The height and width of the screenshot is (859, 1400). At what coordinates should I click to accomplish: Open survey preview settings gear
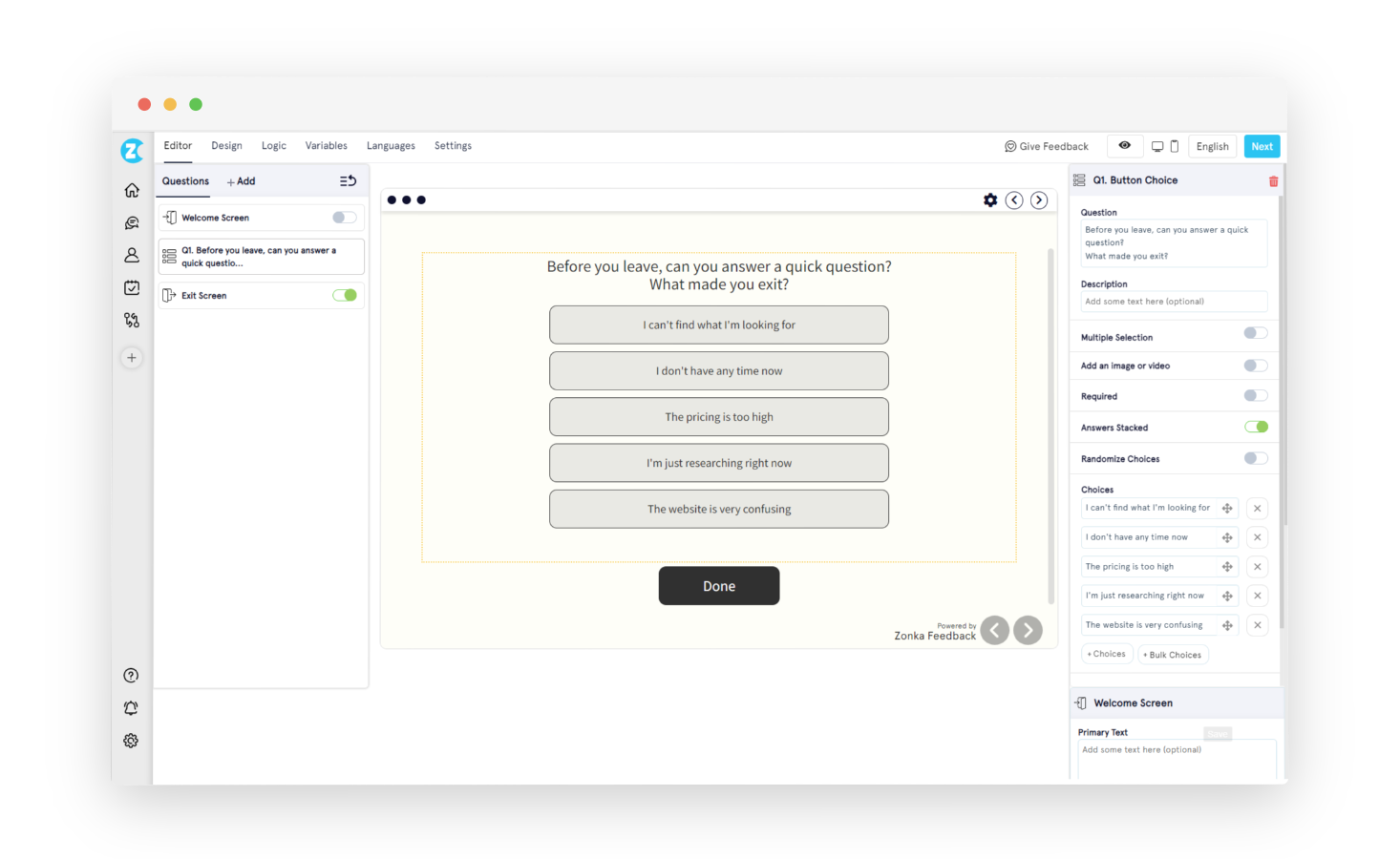(990, 199)
